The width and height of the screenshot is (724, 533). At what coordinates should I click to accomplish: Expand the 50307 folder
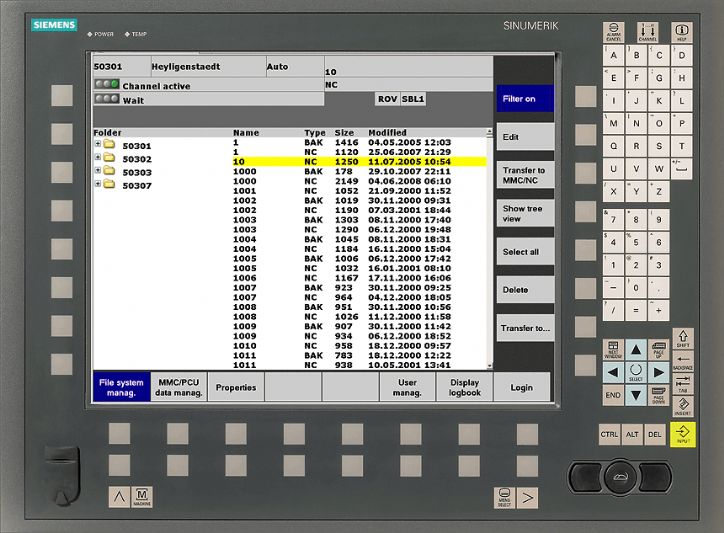click(x=98, y=184)
